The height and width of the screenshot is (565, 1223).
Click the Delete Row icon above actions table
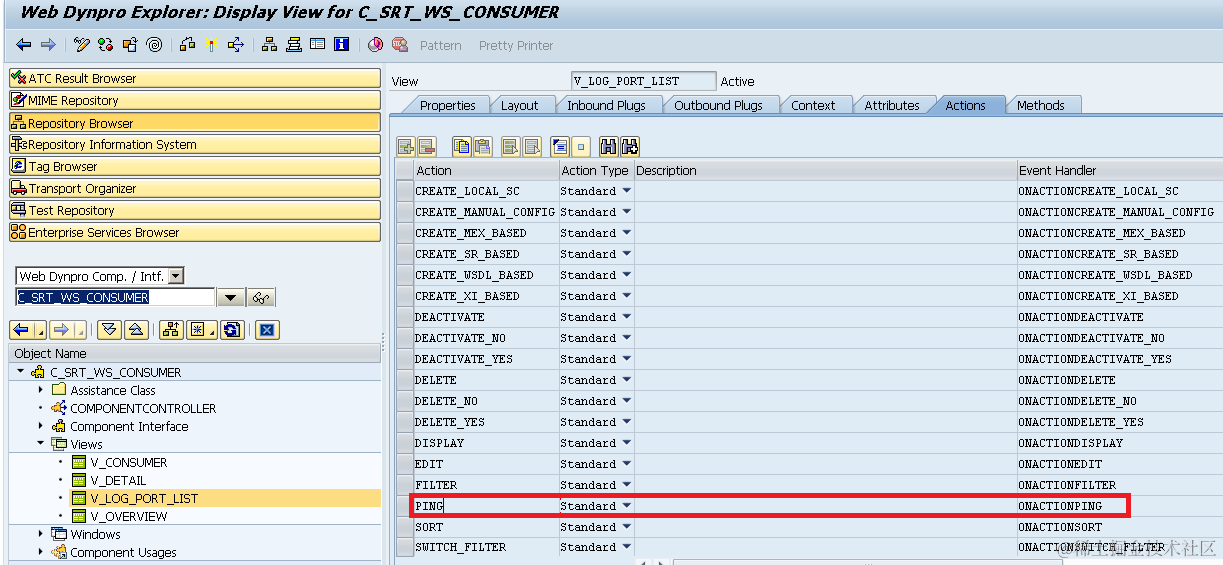coord(426,147)
